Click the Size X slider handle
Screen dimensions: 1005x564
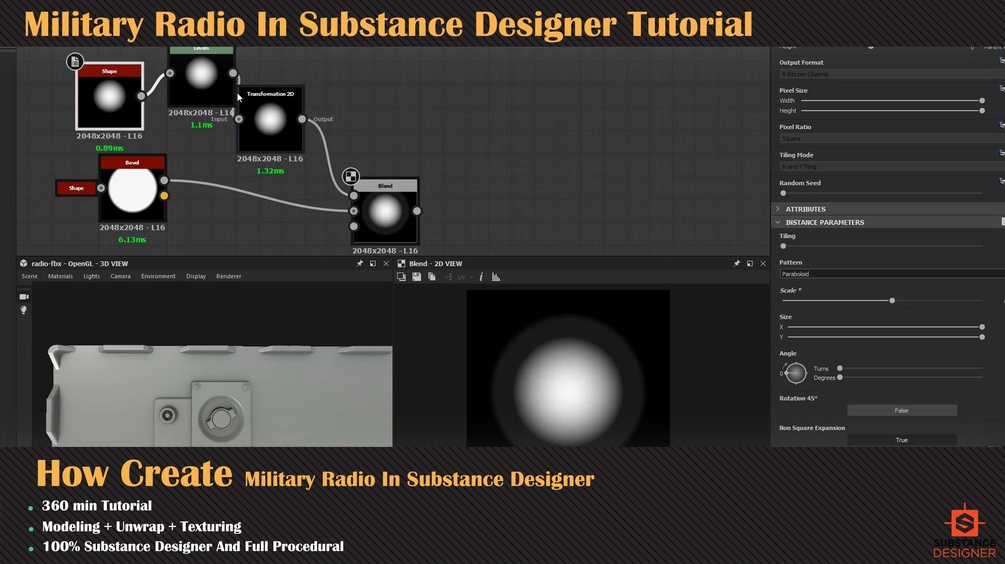click(x=982, y=327)
